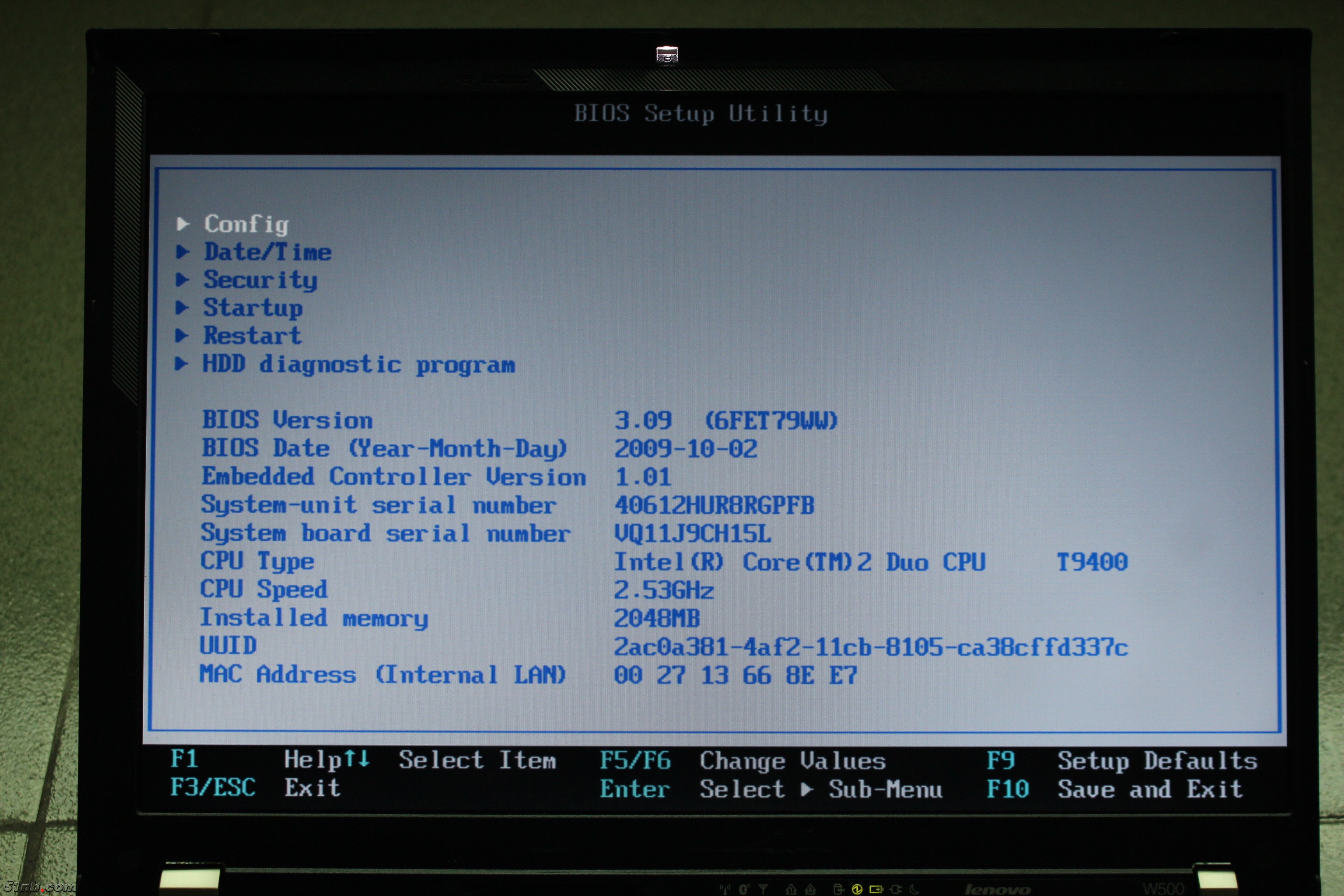
Task: Click F5/F6 key hint
Action: (x=635, y=761)
